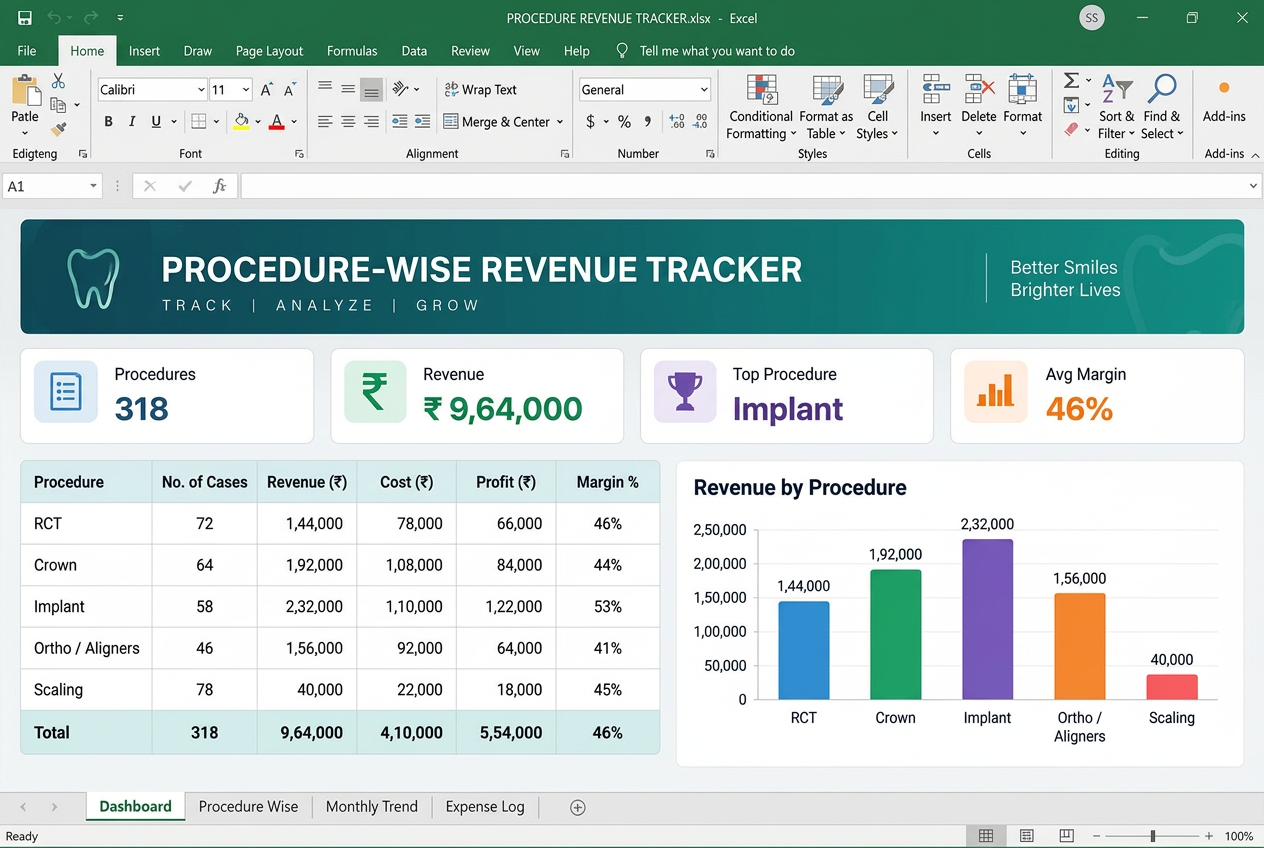This screenshot has height=848, width=1264.
Task: Select Middle Align vertical alignment
Action: pyautogui.click(x=348, y=89)
